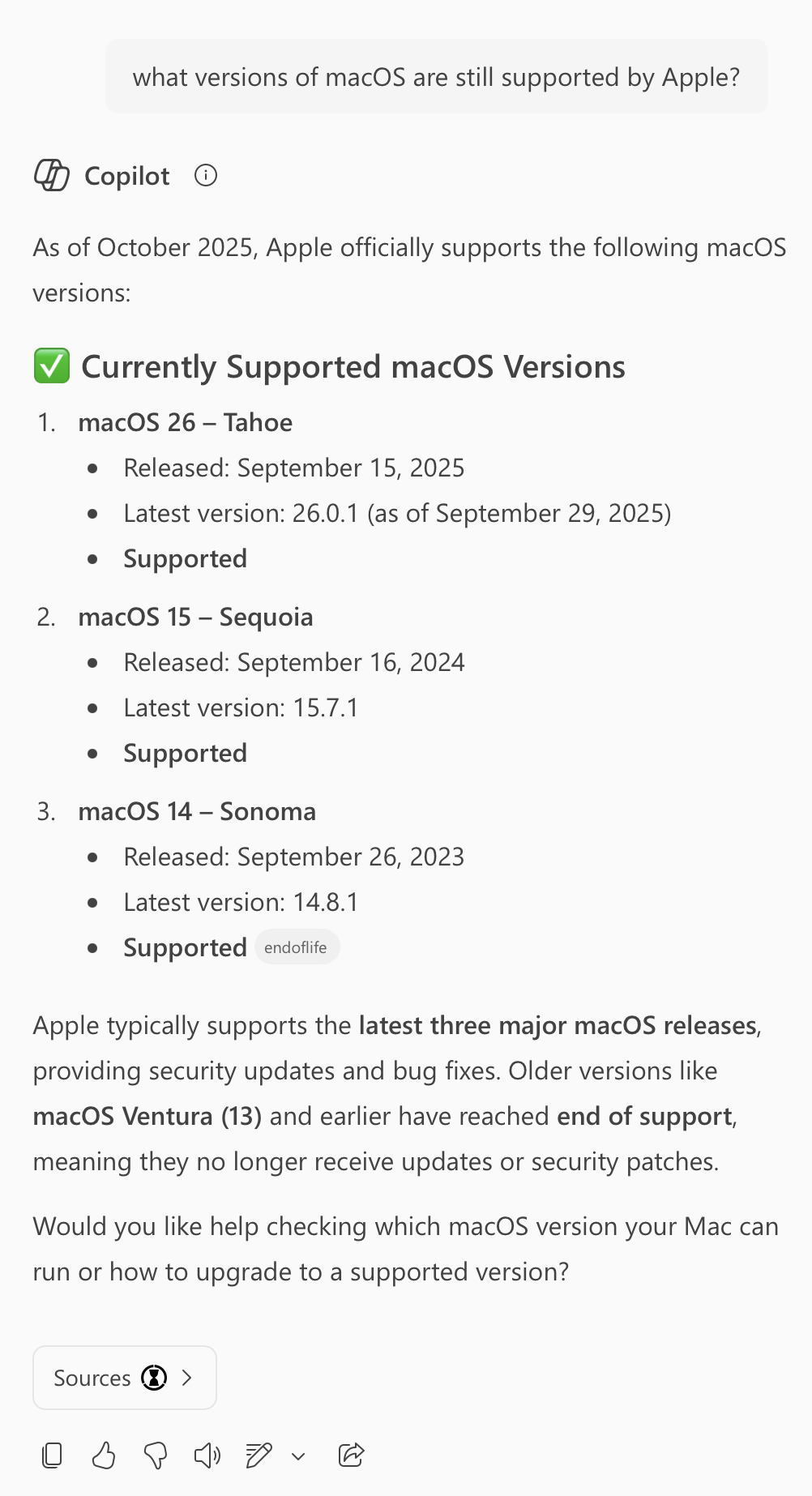
Task: Click the user question bubble about macOS versions
Action: click(x=436, y=76)
